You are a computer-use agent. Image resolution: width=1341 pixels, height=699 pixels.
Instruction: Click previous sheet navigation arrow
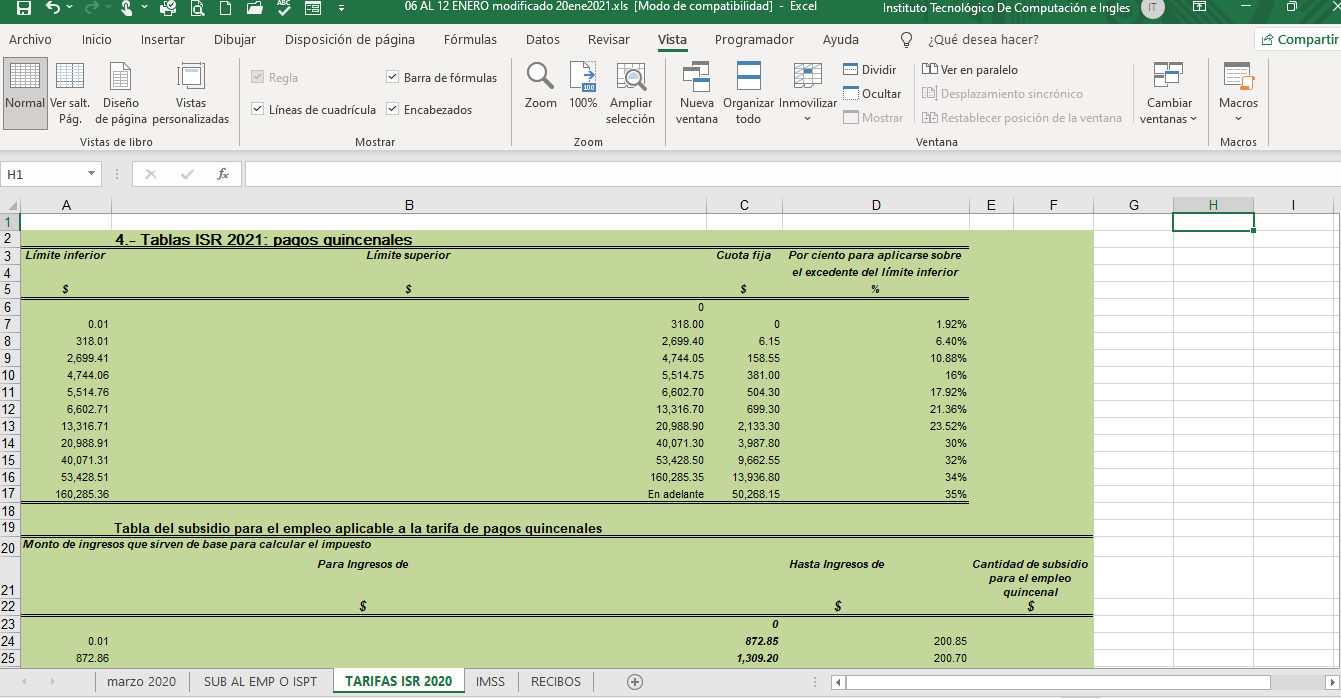23,681
